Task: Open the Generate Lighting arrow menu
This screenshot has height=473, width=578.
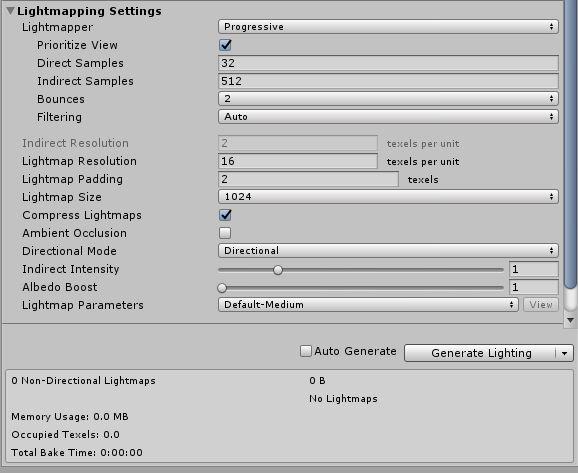Action: (x=565, y=353)
